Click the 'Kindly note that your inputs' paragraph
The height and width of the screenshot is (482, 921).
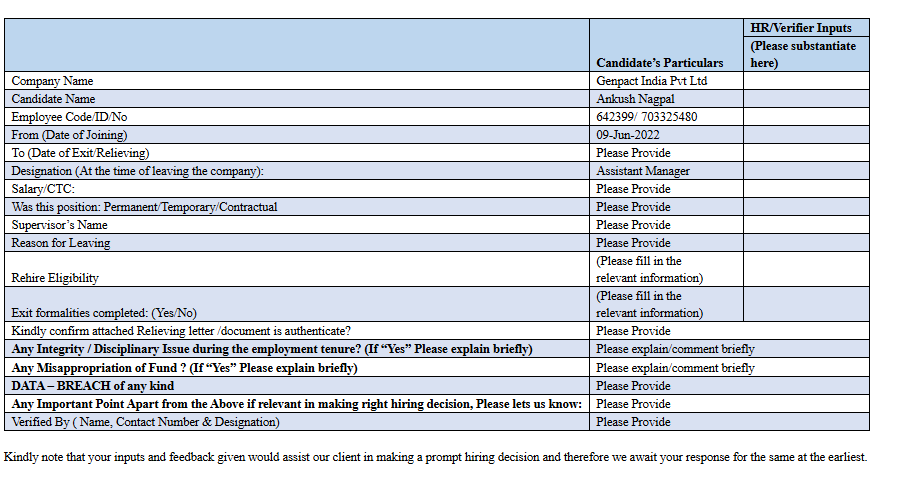click(436, 458)
